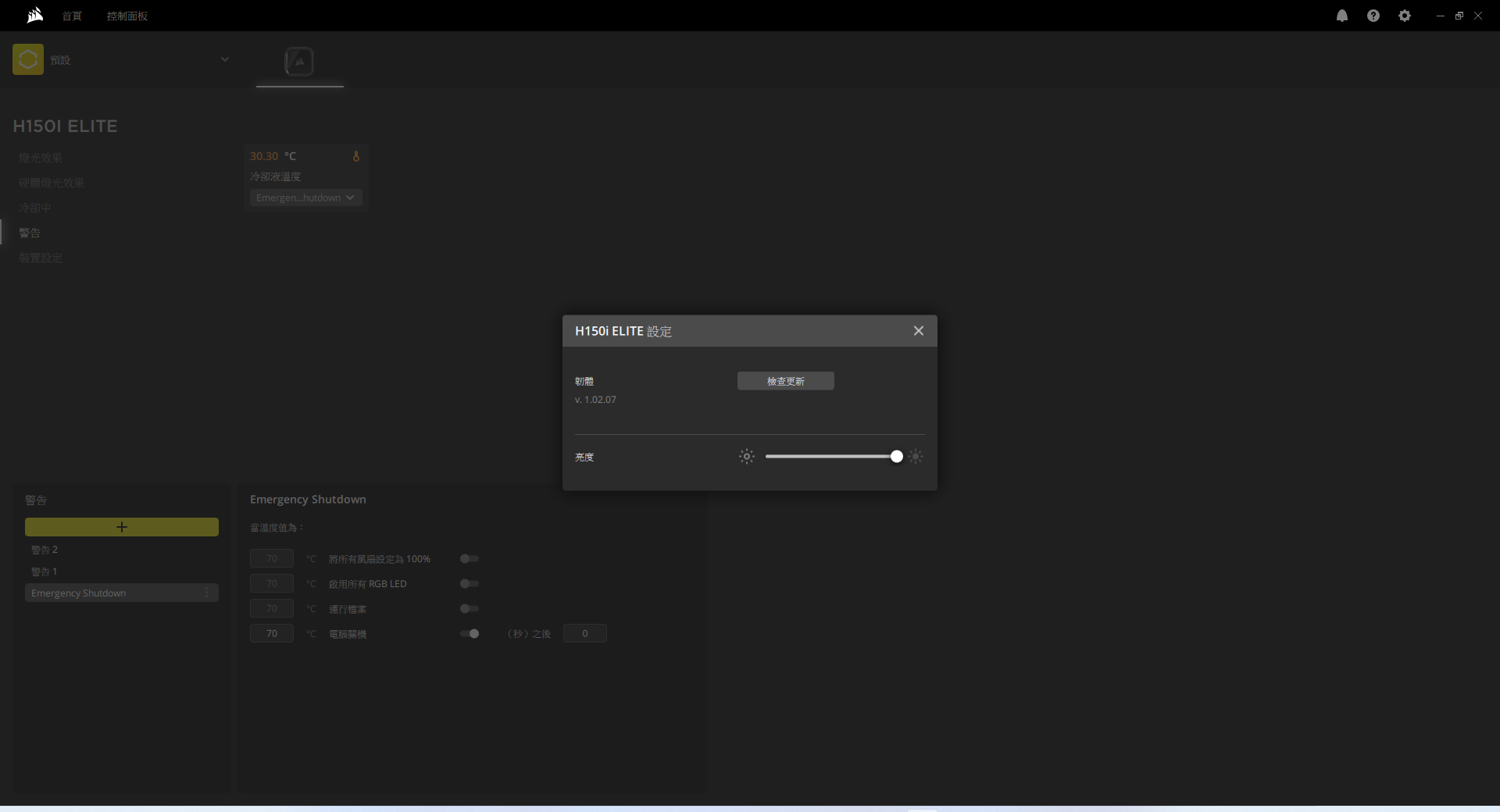Select the H150i cooler device thumbnail
The height and width of the screenshot is (812, 1500).
pyautogui.click(x=299, y=62)
